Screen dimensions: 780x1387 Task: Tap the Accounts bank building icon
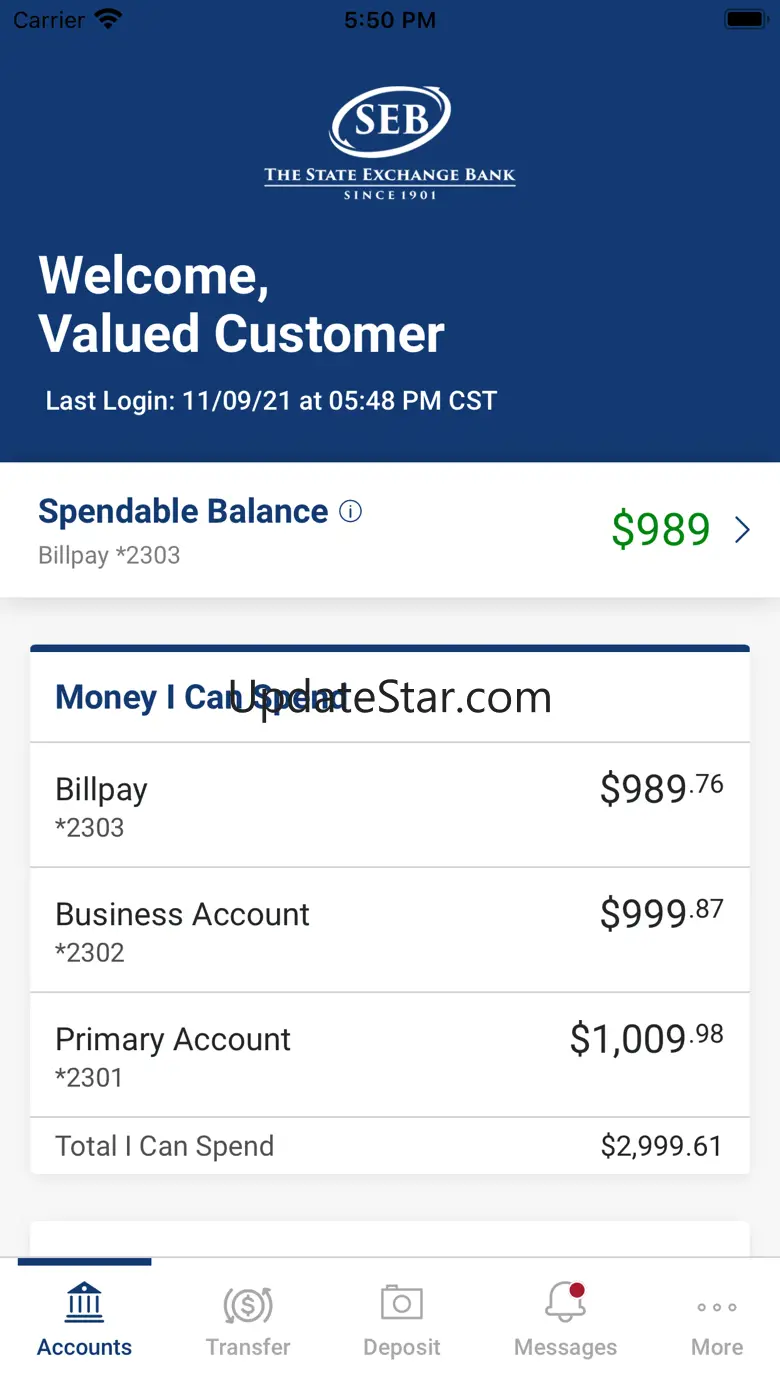[84, 1302]
